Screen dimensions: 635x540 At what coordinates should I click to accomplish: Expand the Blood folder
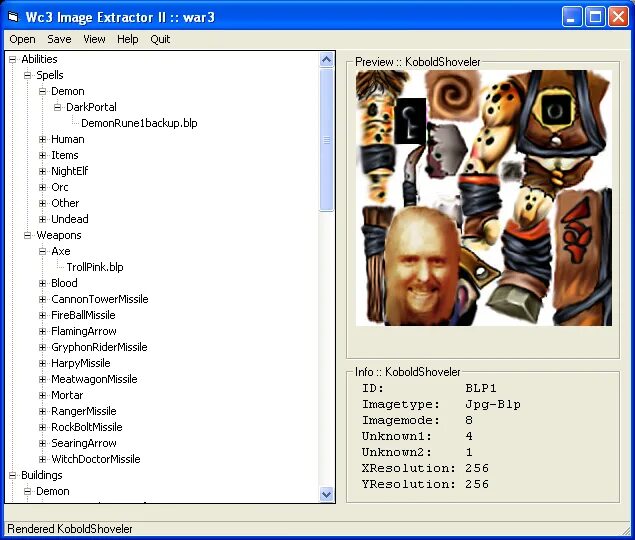[x=43, y=284]
